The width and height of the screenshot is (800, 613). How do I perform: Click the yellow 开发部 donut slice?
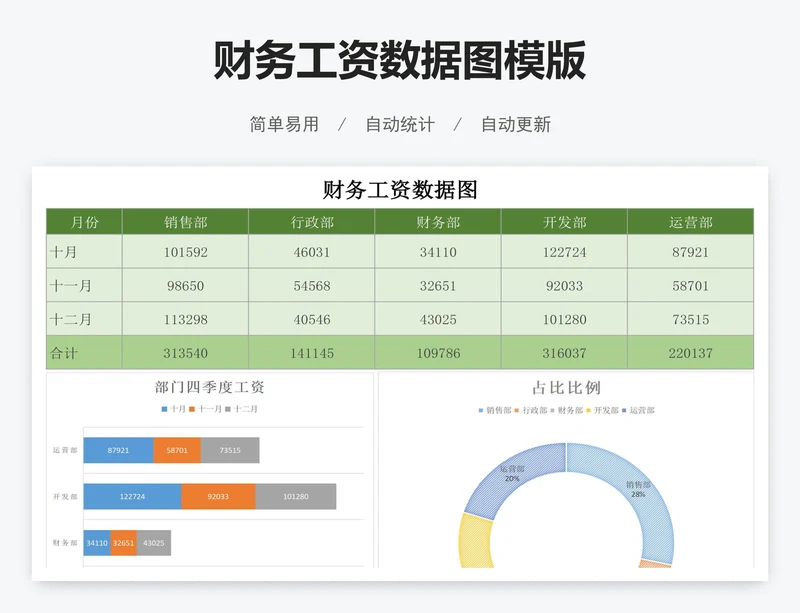pyautogui.click(x=476, y=541)
